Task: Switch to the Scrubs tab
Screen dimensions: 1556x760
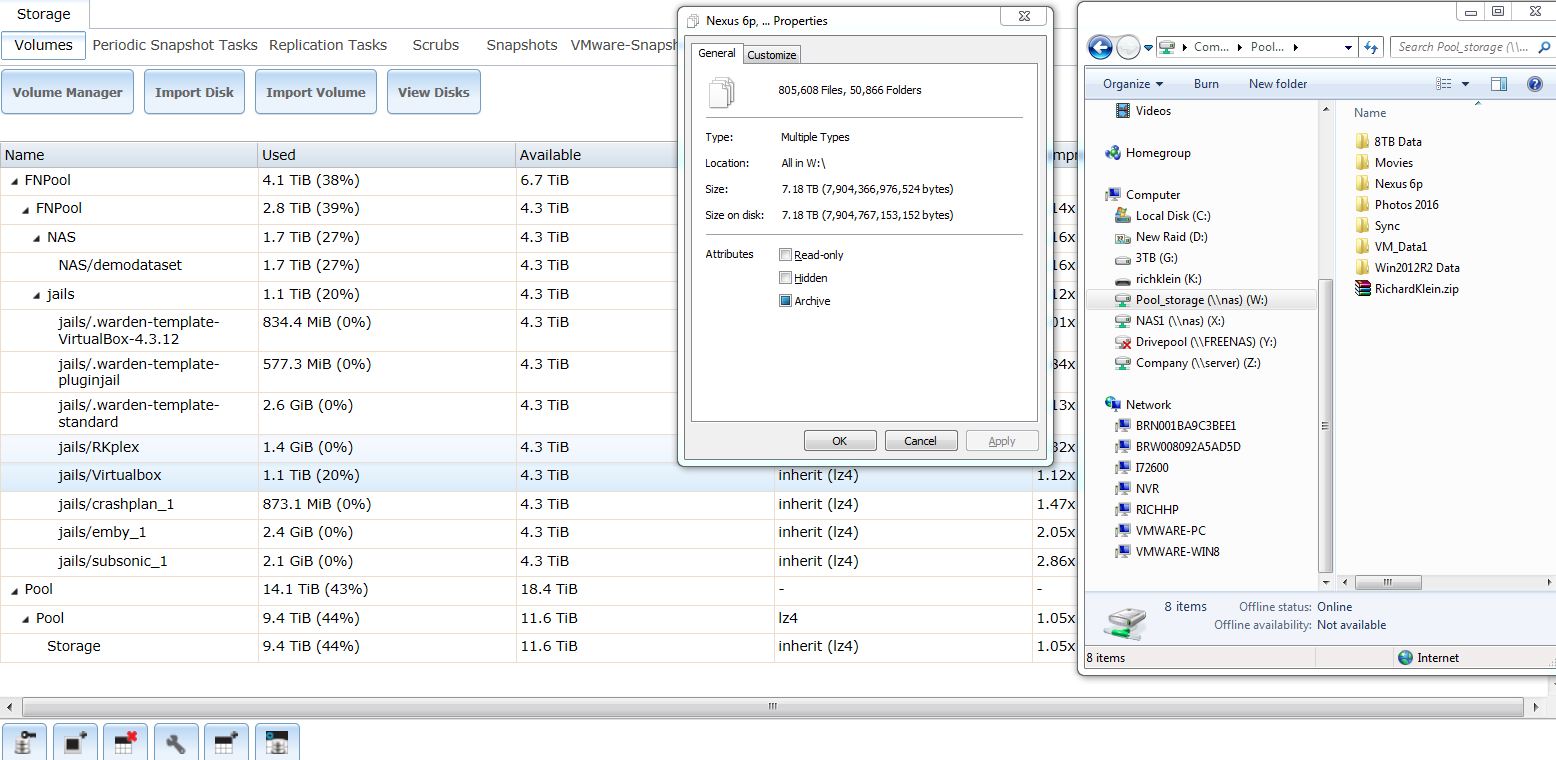Action: [436, 45]
